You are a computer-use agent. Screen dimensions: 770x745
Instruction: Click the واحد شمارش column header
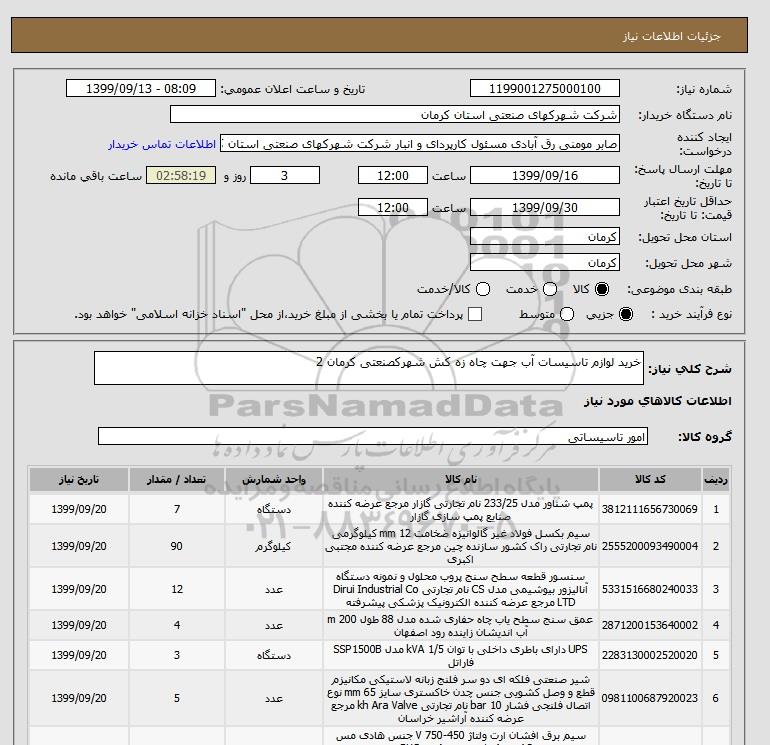(x=274, y=479)
